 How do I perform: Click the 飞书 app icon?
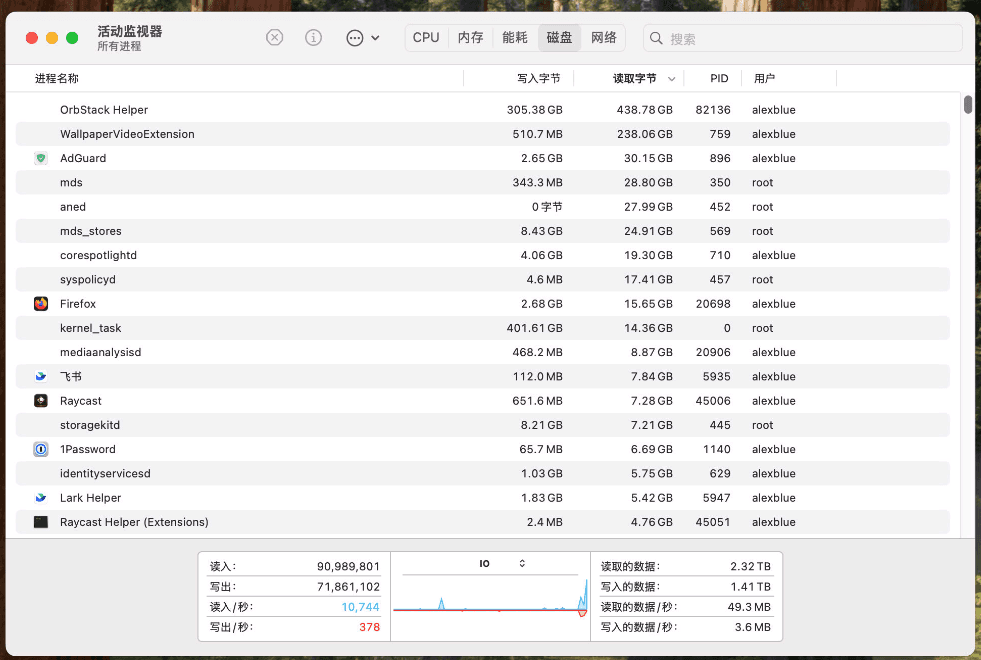(x=41, y=377)
